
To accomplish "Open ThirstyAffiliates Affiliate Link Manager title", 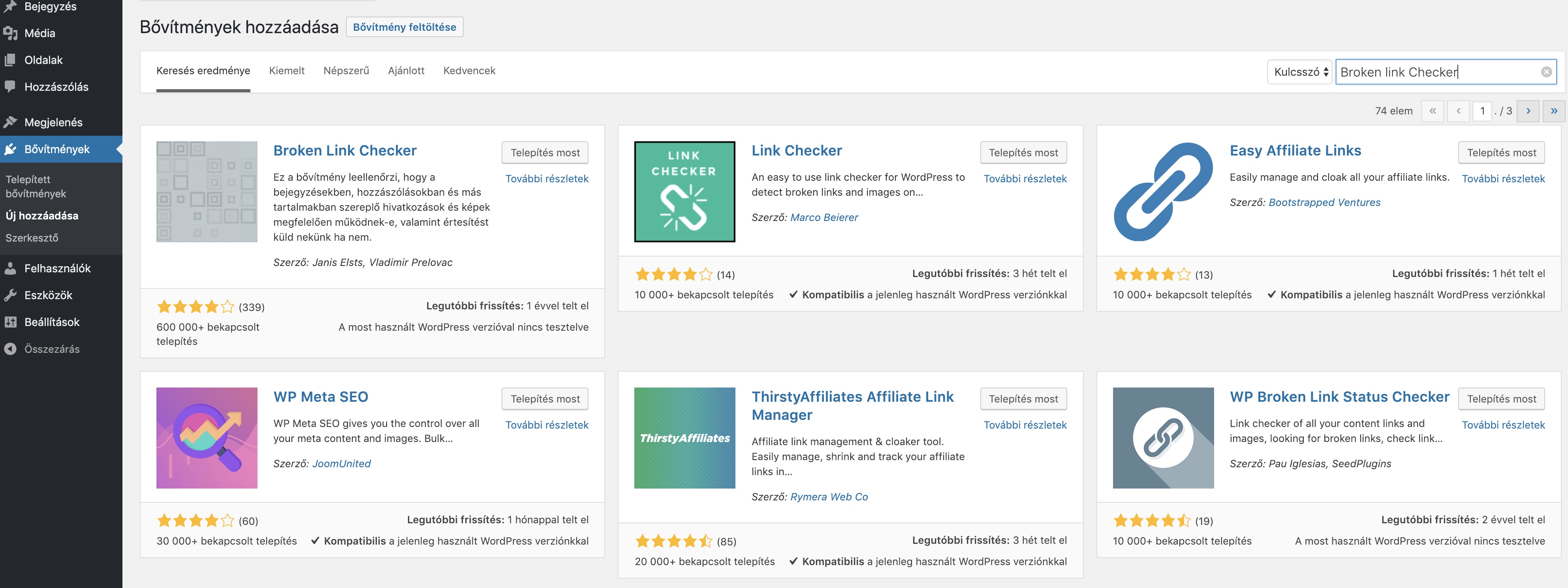I will point(852,406).
